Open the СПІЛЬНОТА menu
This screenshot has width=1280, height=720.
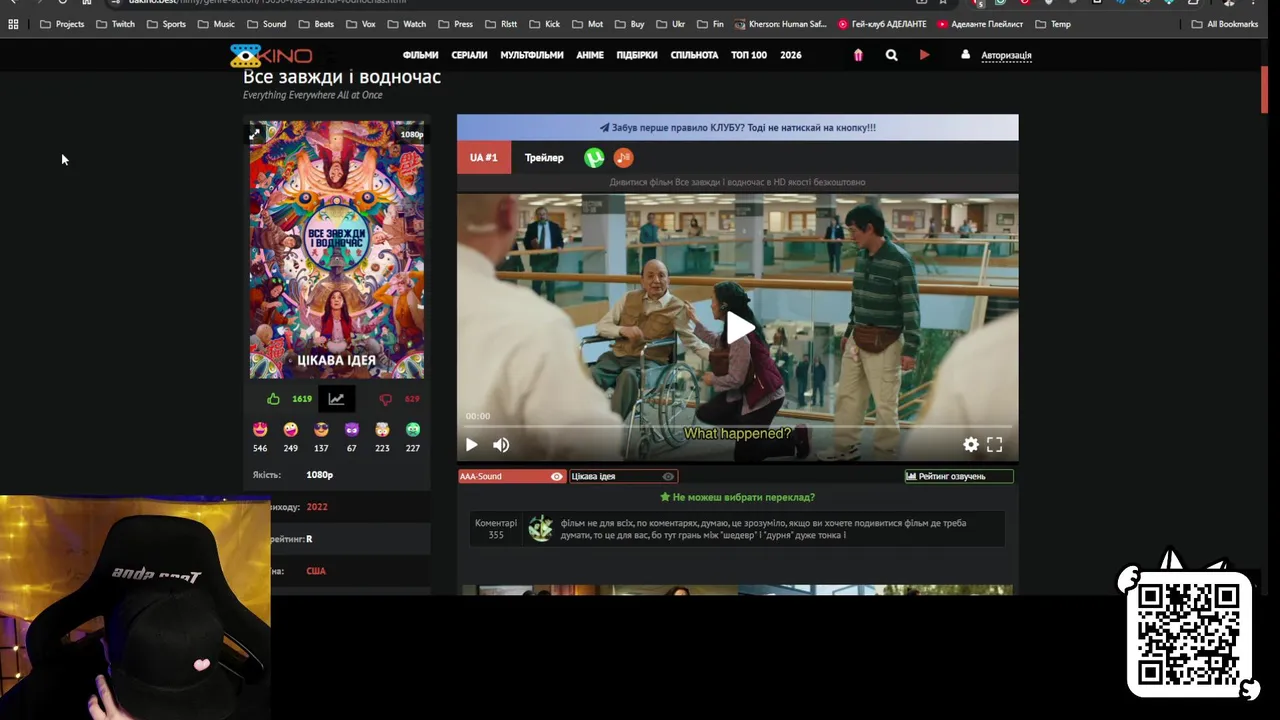click(x=694, y=55)
